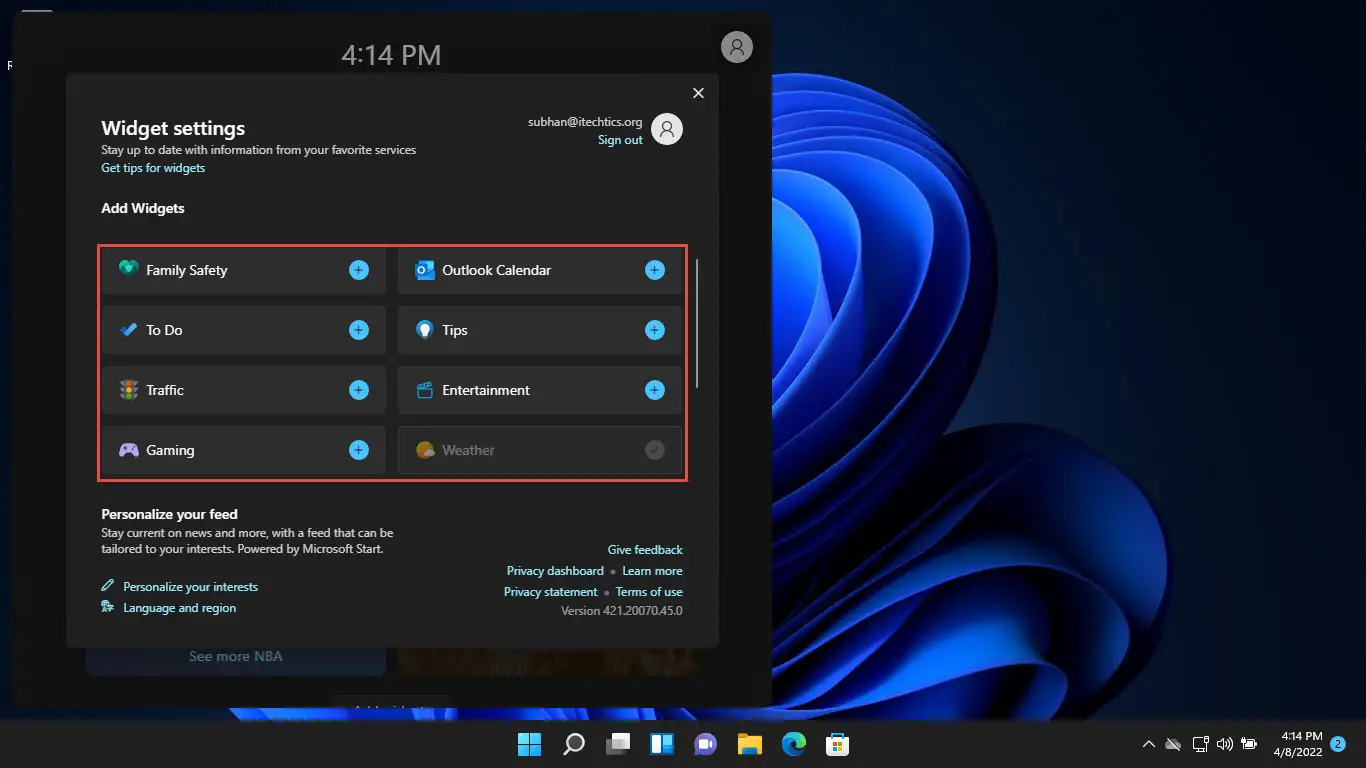Click the subhan@itechtics.org account email
1366x768 pixels.
(585, 122)
